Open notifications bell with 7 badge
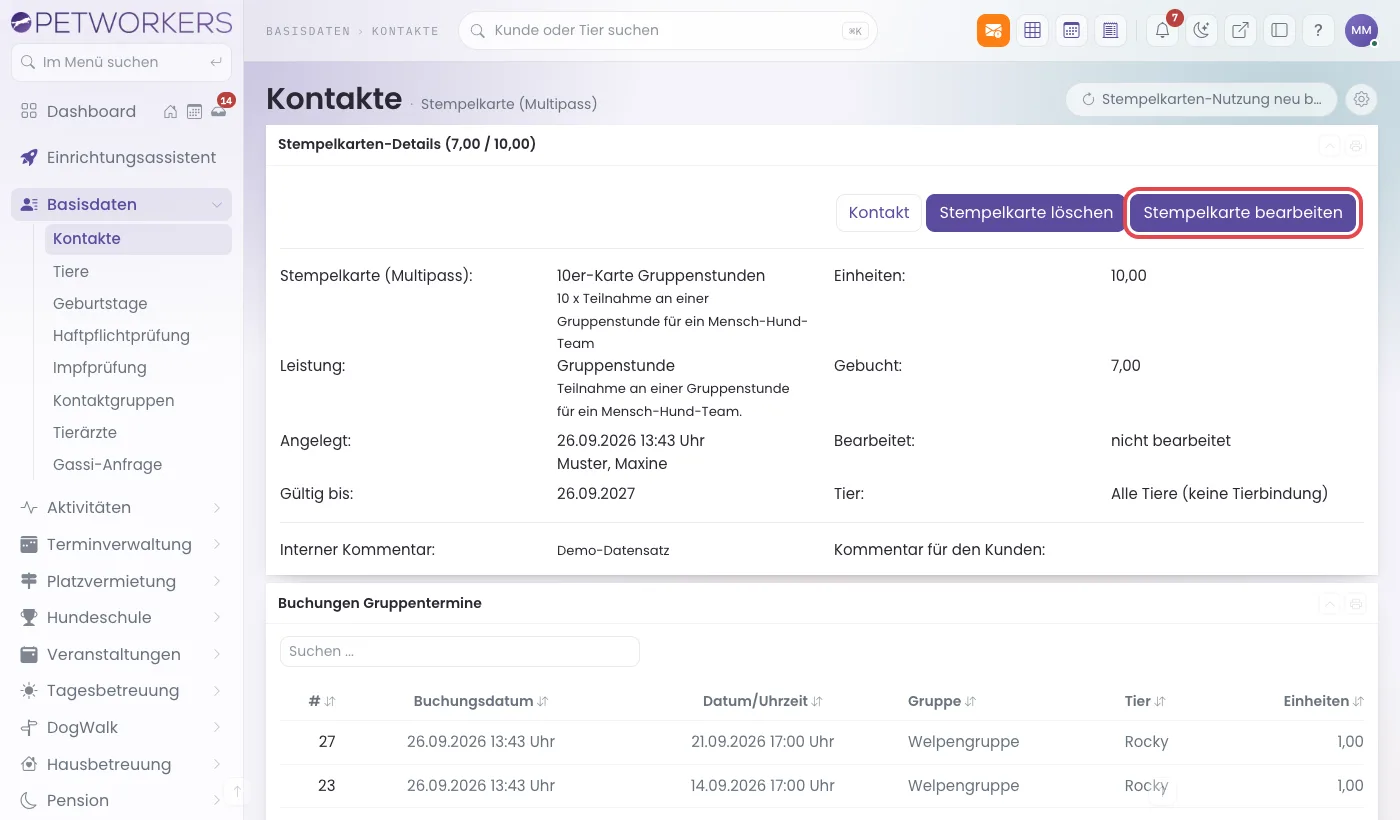Image resolution: width=1400 pixels, height=820 pixels. tap(1163, 30)
